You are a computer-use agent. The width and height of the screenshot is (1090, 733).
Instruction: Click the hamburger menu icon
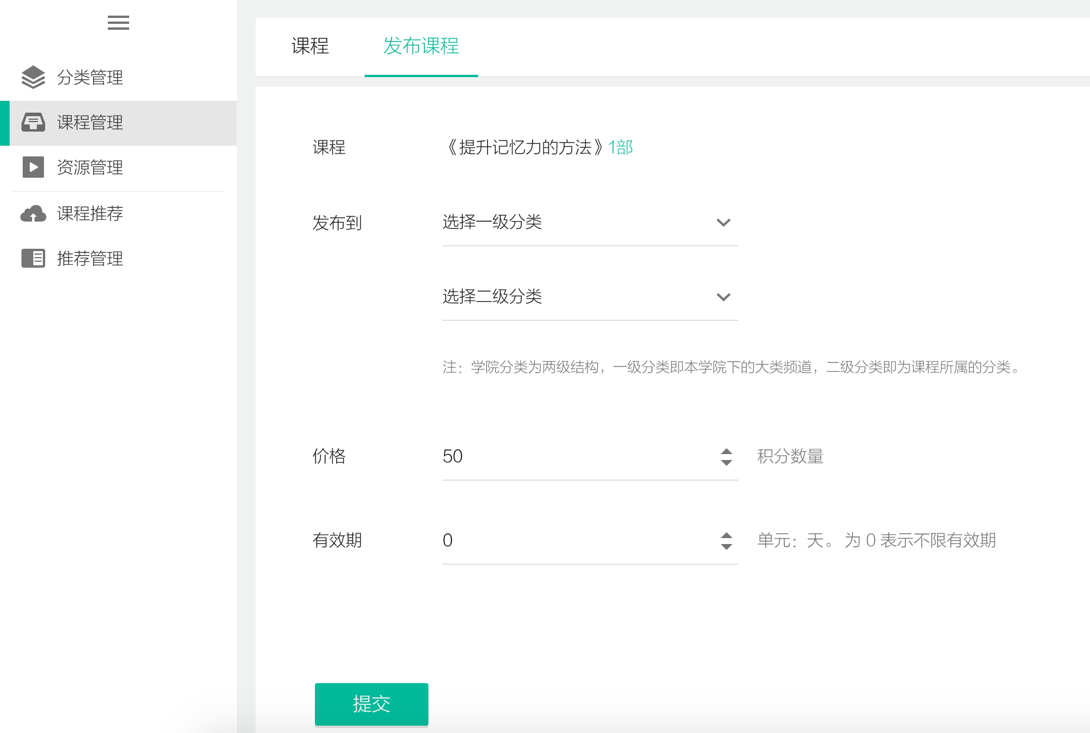click(118, 23)
